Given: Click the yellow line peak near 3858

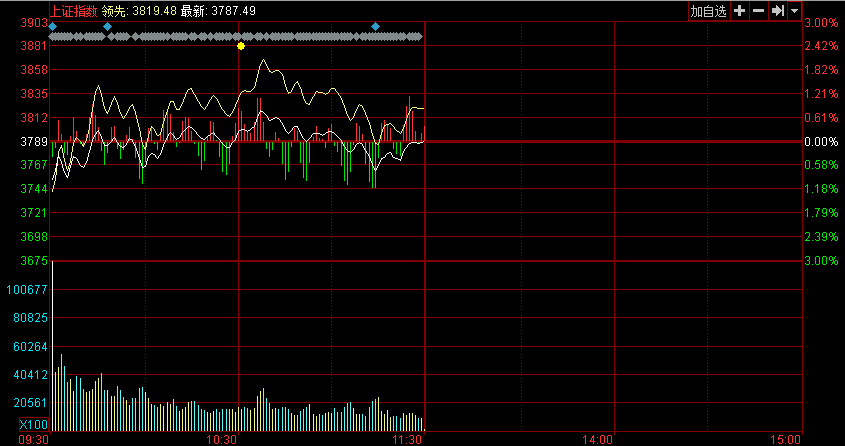Looking at the screenshot, I should 264,61.
